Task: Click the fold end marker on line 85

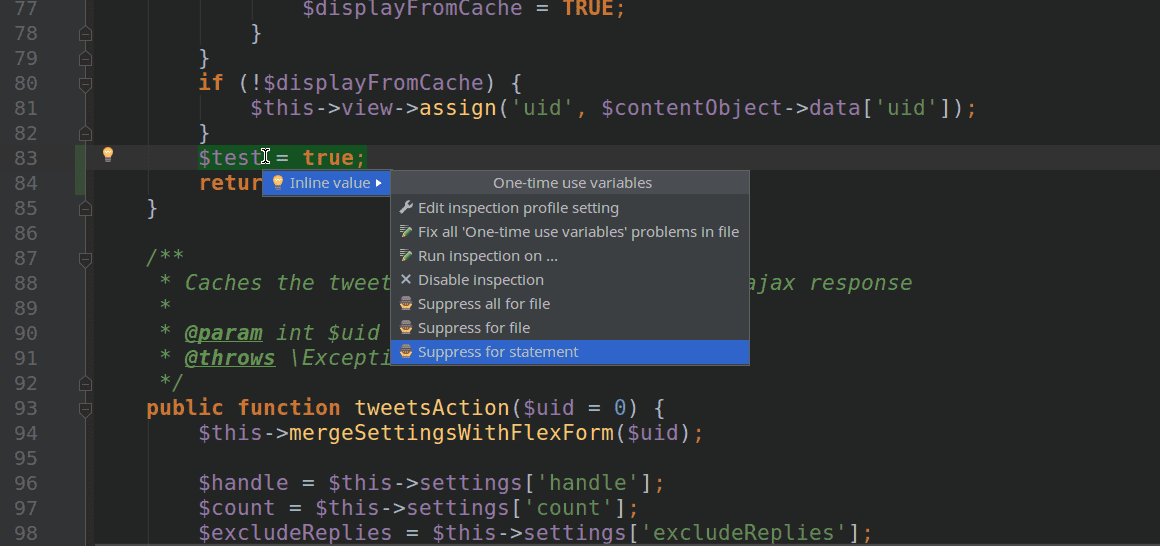Action: tap(85, 209)
